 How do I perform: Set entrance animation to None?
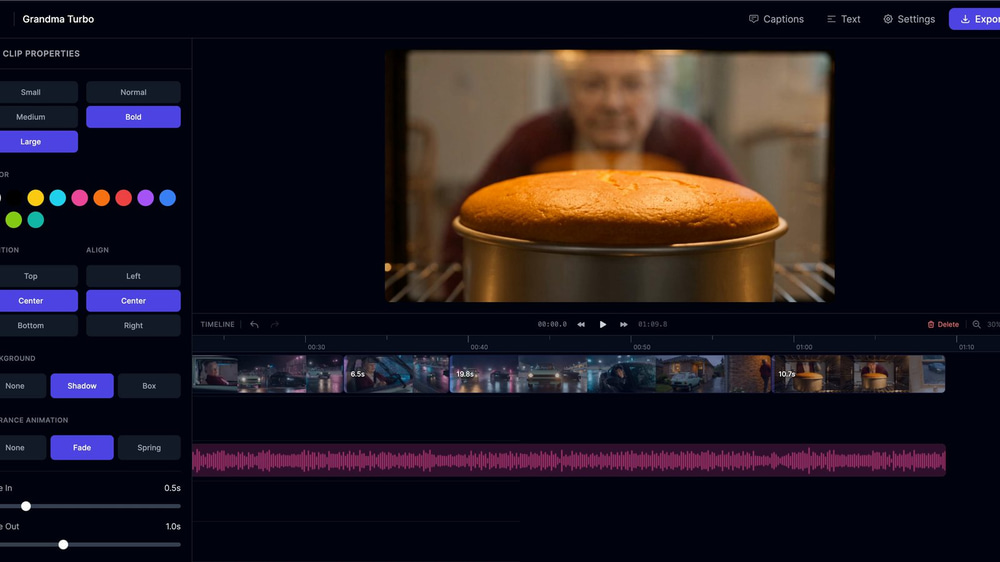[22, 448]
